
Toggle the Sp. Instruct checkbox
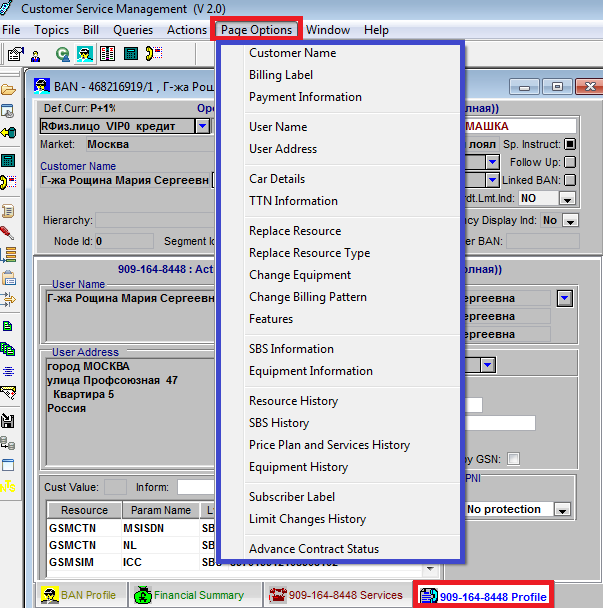[570, 144]
